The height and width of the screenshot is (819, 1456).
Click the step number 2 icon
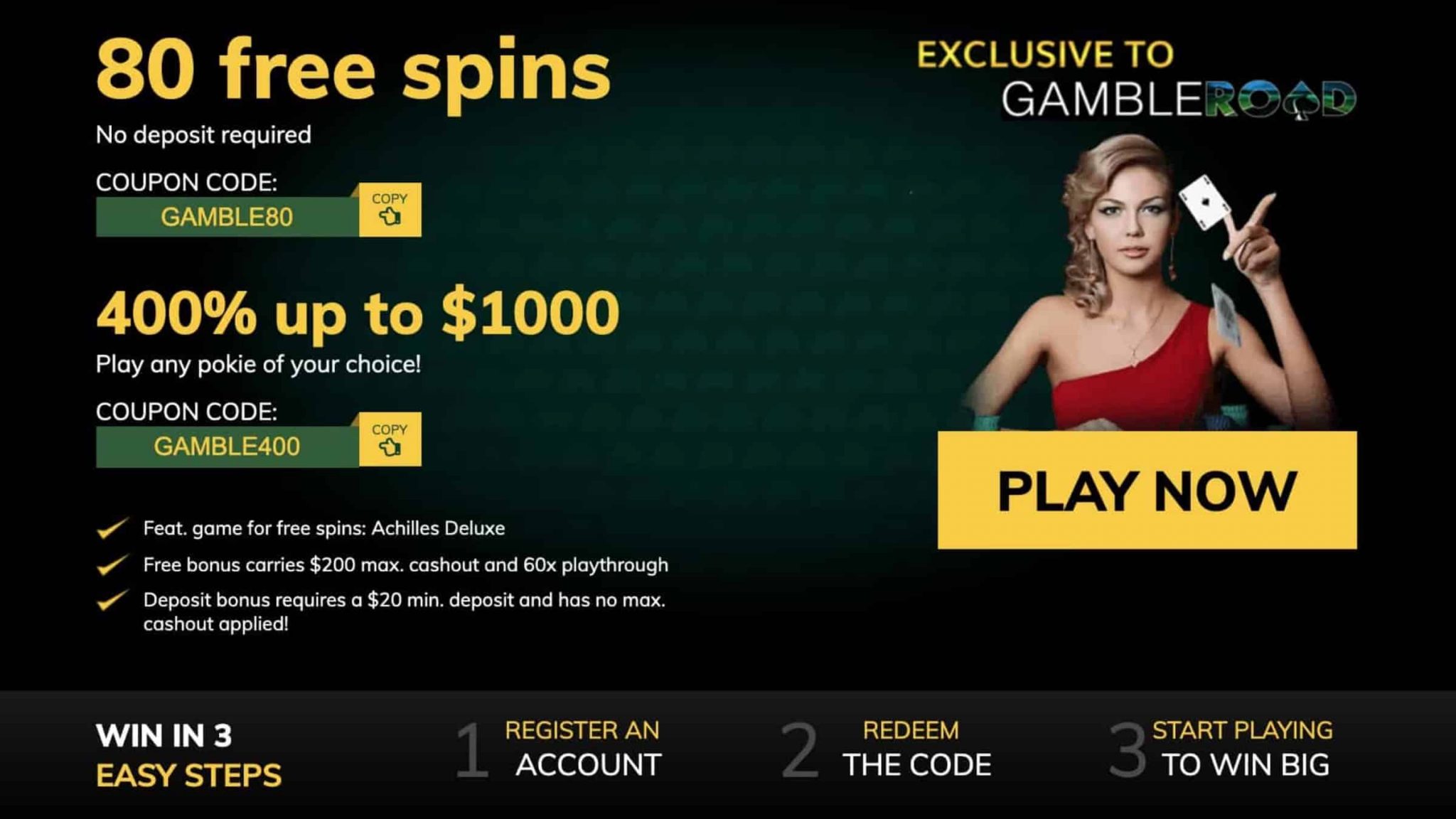point(799,749)
